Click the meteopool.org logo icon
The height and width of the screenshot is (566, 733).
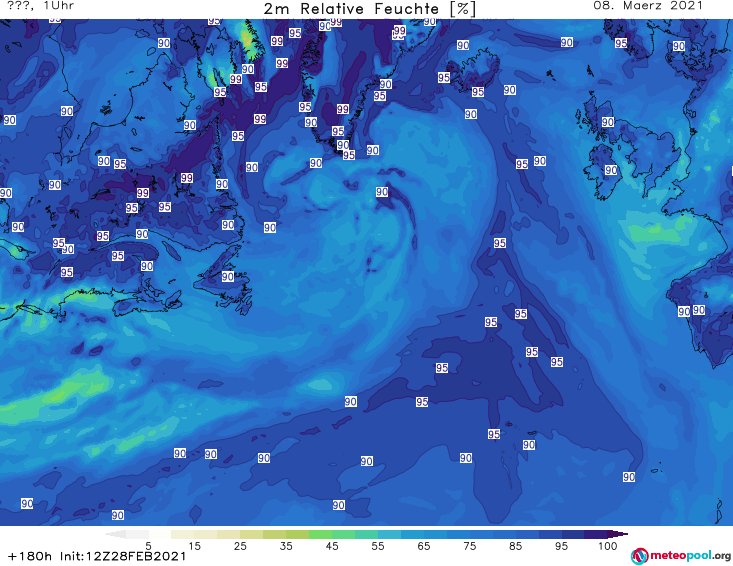click(640, 556)
